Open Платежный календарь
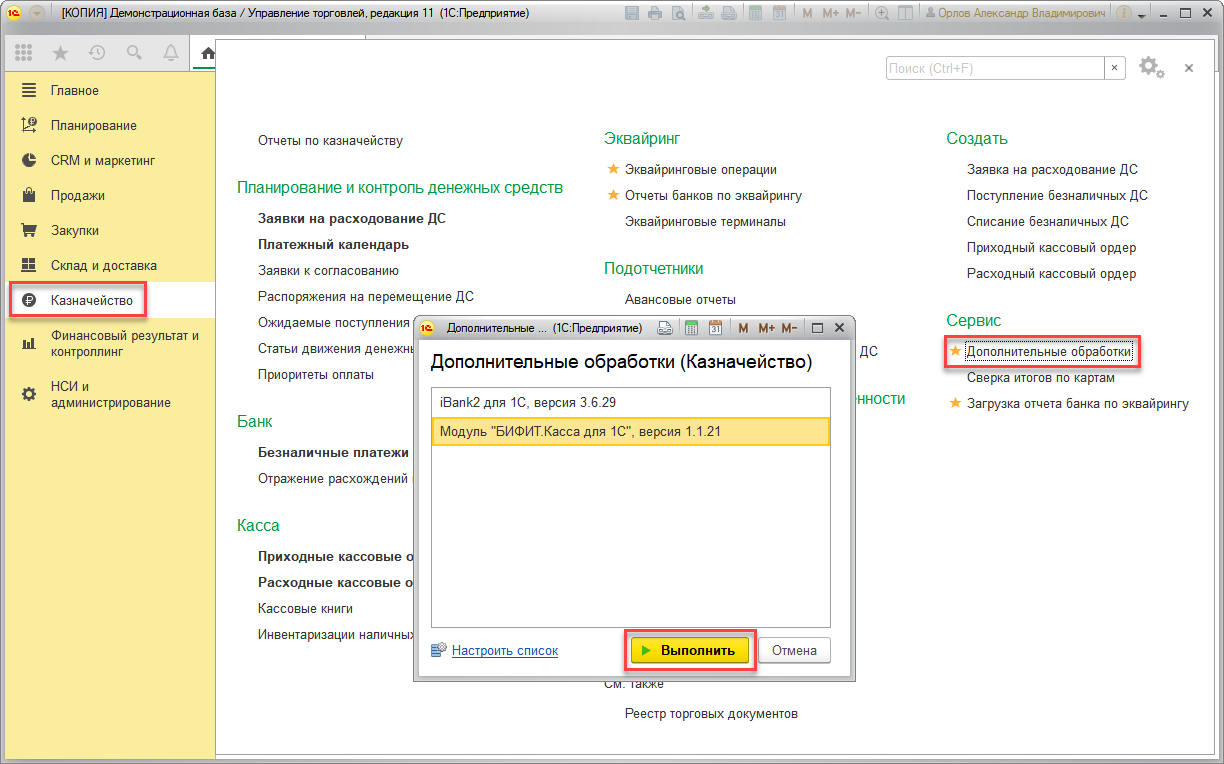The height and width of the screenshot is (764, 1224). (333, 244)
